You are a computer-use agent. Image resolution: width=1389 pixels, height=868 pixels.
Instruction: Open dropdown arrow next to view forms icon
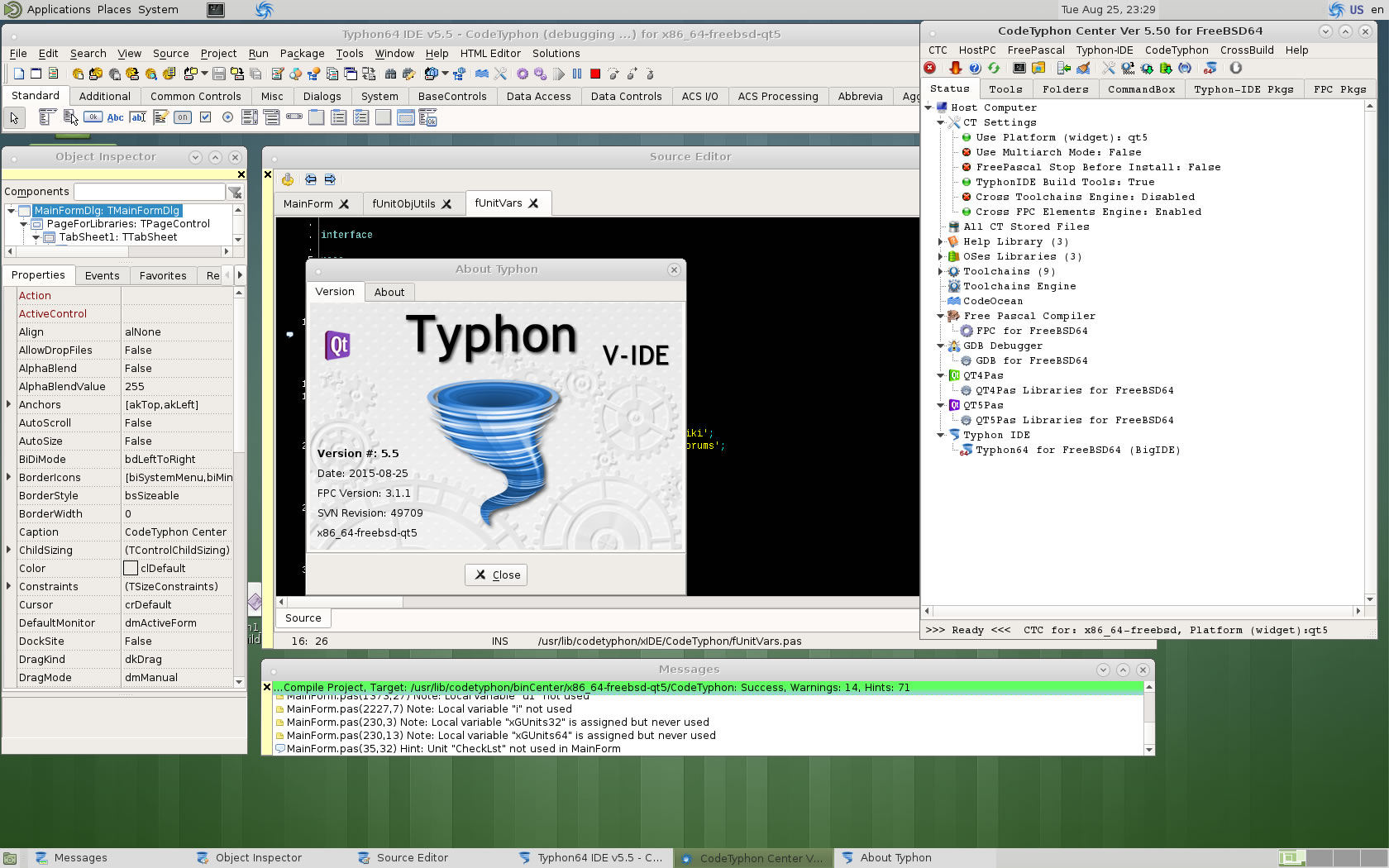445,74
